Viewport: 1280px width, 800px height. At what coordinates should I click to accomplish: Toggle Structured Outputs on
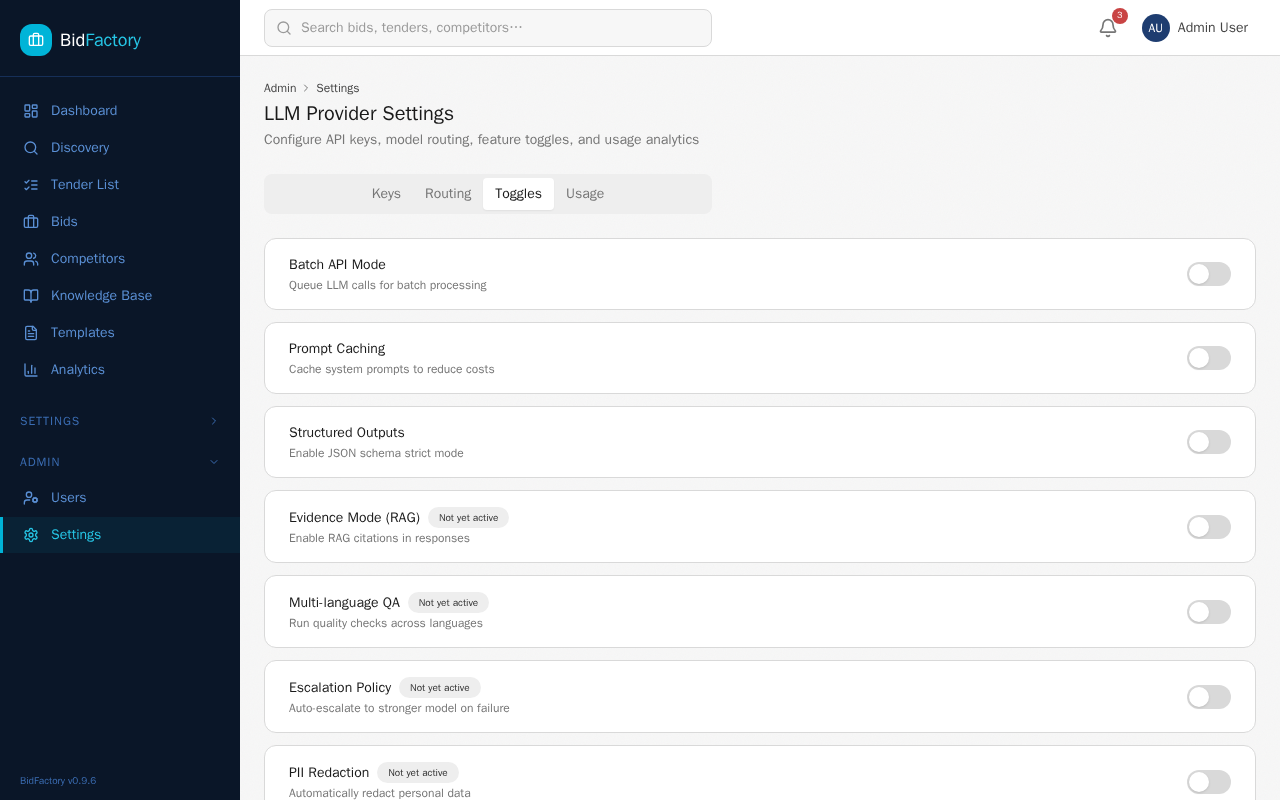pyautogui.click(x=1209, y=442)
